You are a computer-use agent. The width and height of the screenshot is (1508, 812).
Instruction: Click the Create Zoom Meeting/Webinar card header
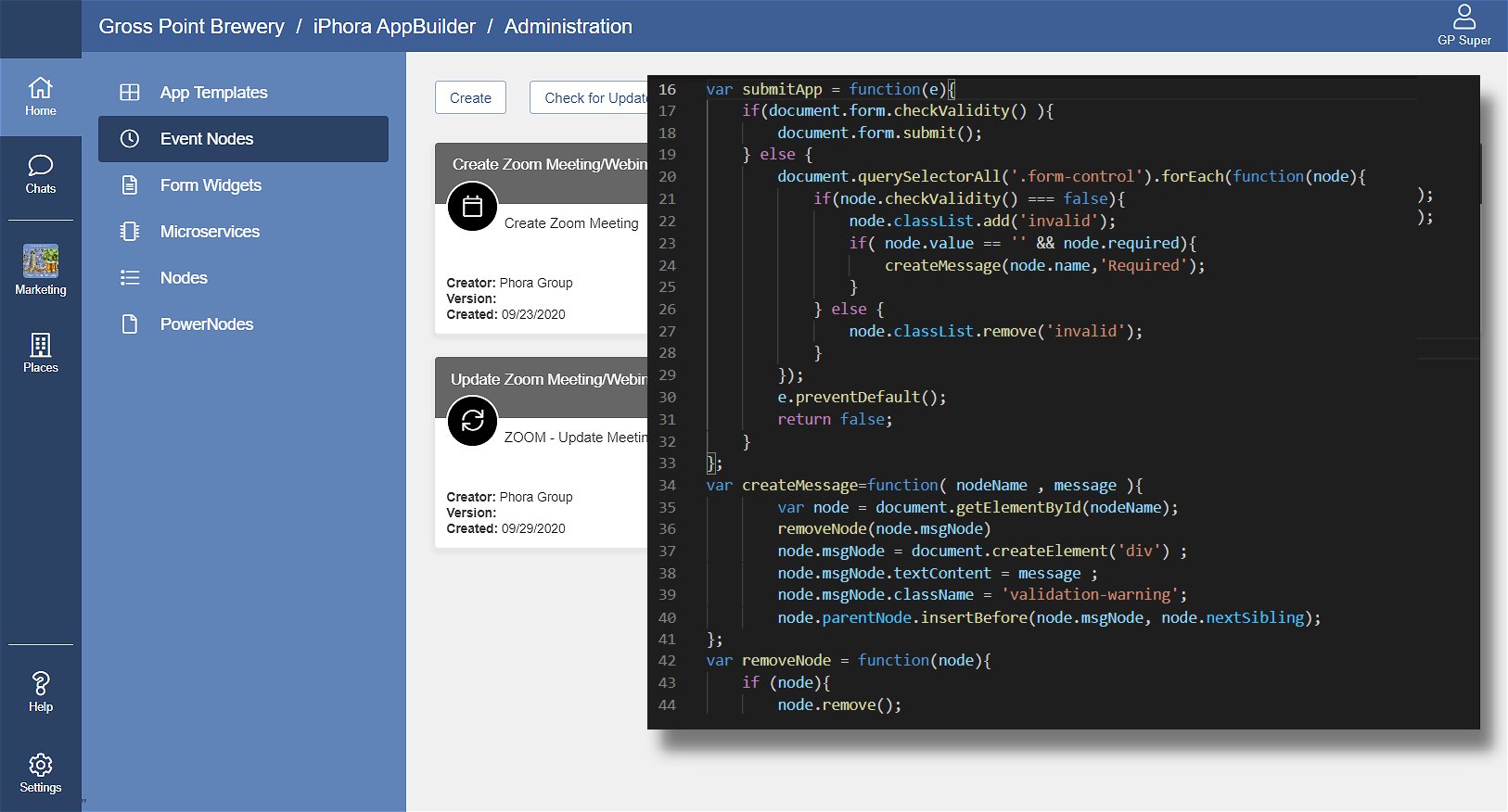click(x=547, y=165)
